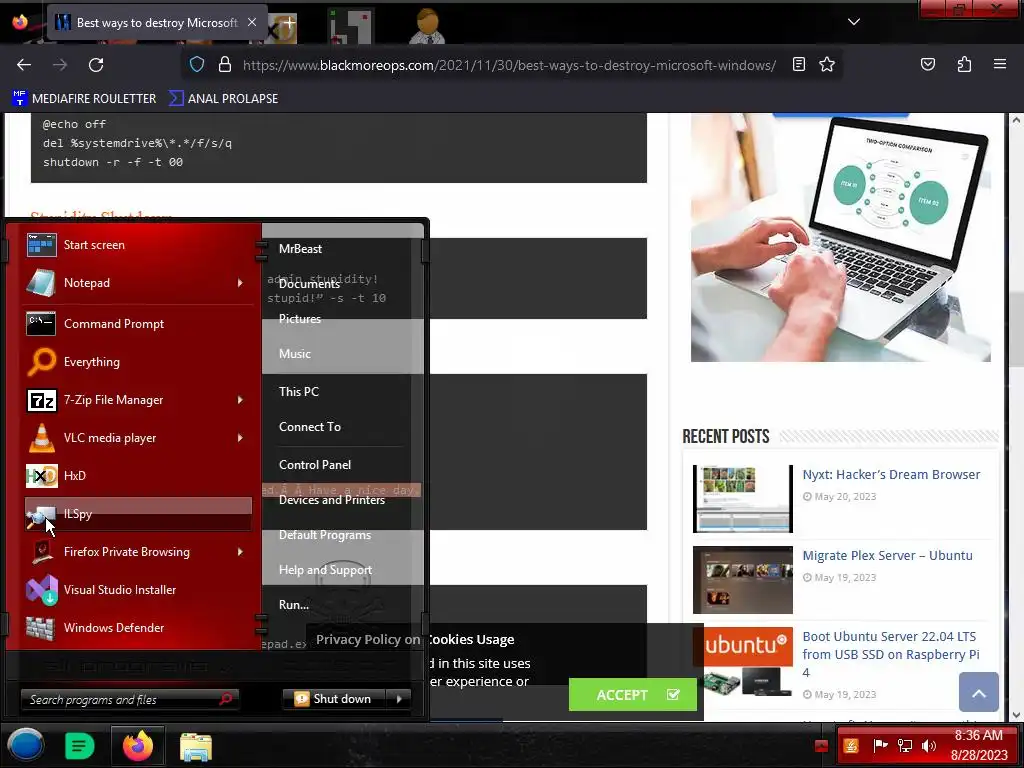Open Migrate Plex Server – Ubuntu post
The height and width of the screenshot is (768, 1024).
pyautogui.click(x=887, y=556)
